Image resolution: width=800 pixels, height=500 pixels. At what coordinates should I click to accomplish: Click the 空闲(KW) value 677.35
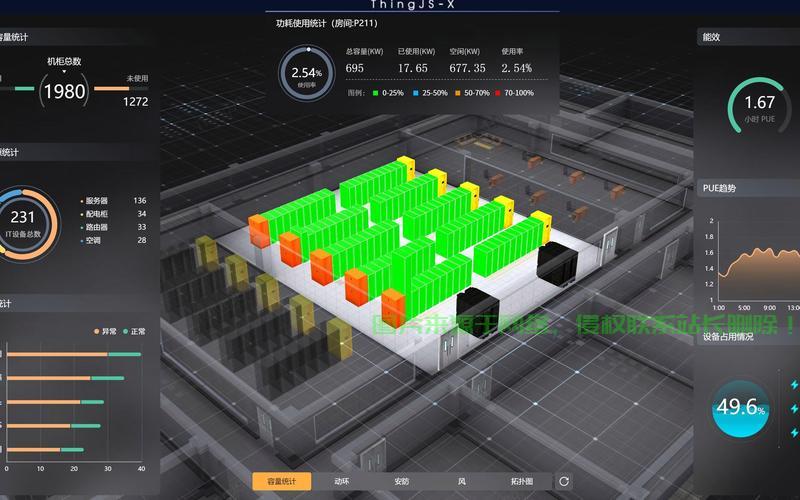[x=467, y=68]
